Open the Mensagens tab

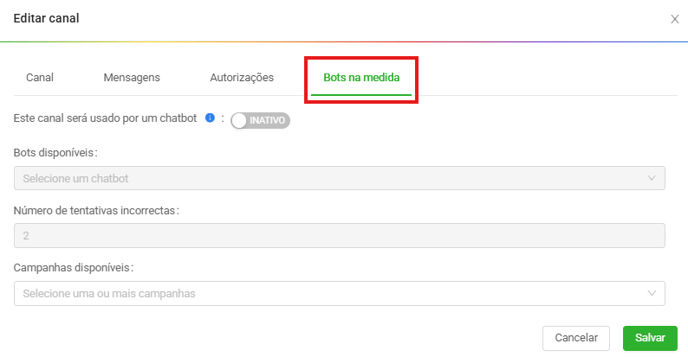[x=132, y=77]
